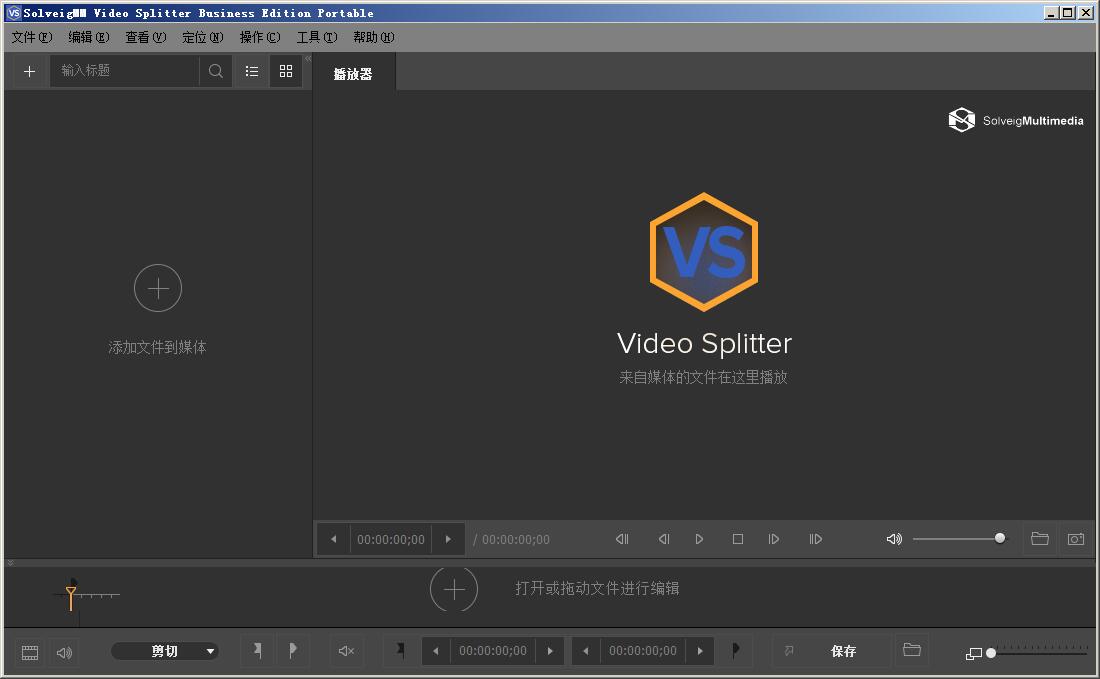Switch media library to grid view
Image resolution: width=1100 pixels, height=679 pixels.
coord(286,71)
